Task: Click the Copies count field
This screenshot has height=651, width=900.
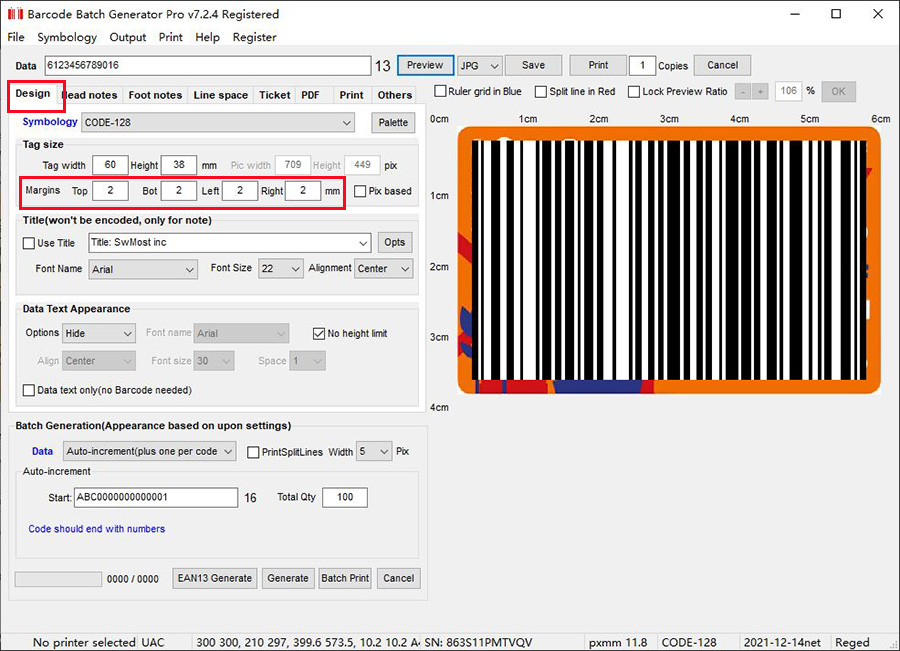Action: point(642,65)
